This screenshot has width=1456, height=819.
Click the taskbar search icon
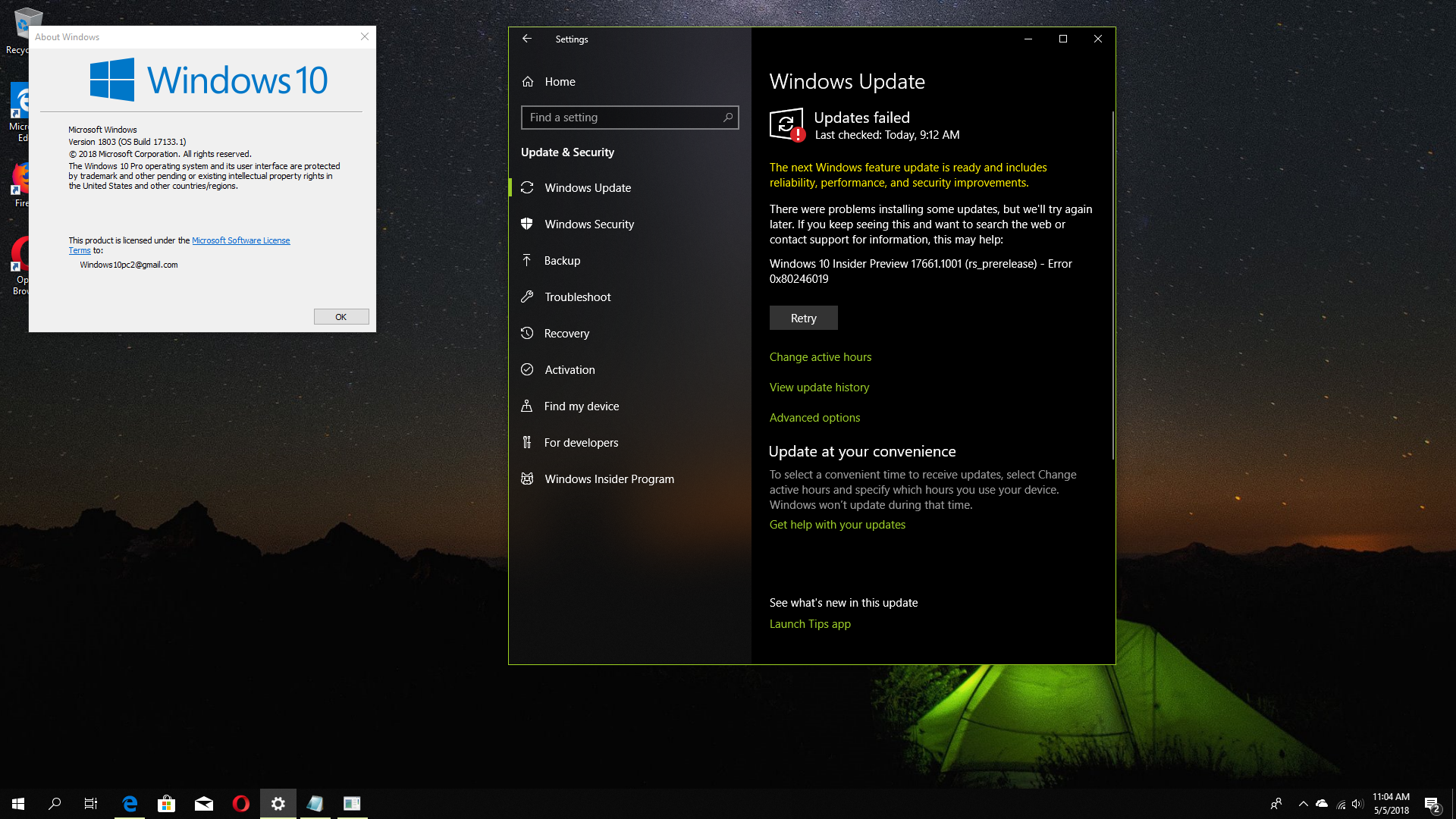pos(55,804)
